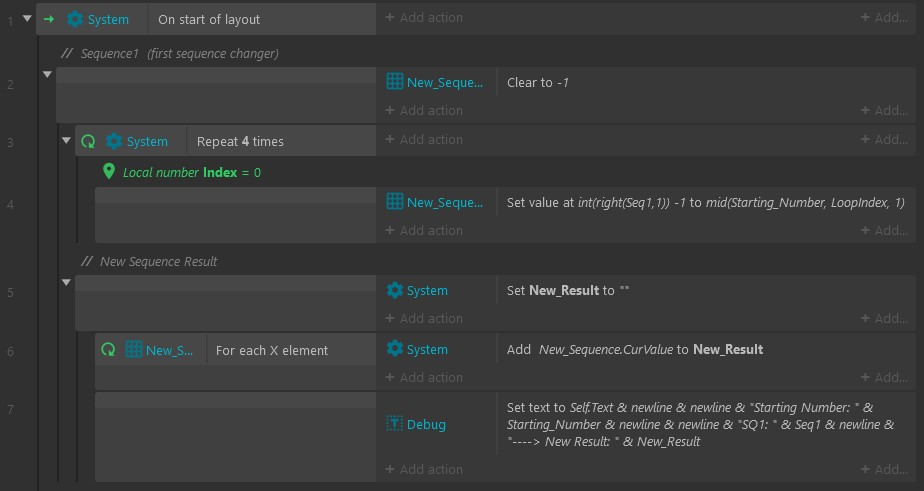924x491 pixels.
Task: Click the Repeat loop icon in event 3
Action: pos(88,141)
